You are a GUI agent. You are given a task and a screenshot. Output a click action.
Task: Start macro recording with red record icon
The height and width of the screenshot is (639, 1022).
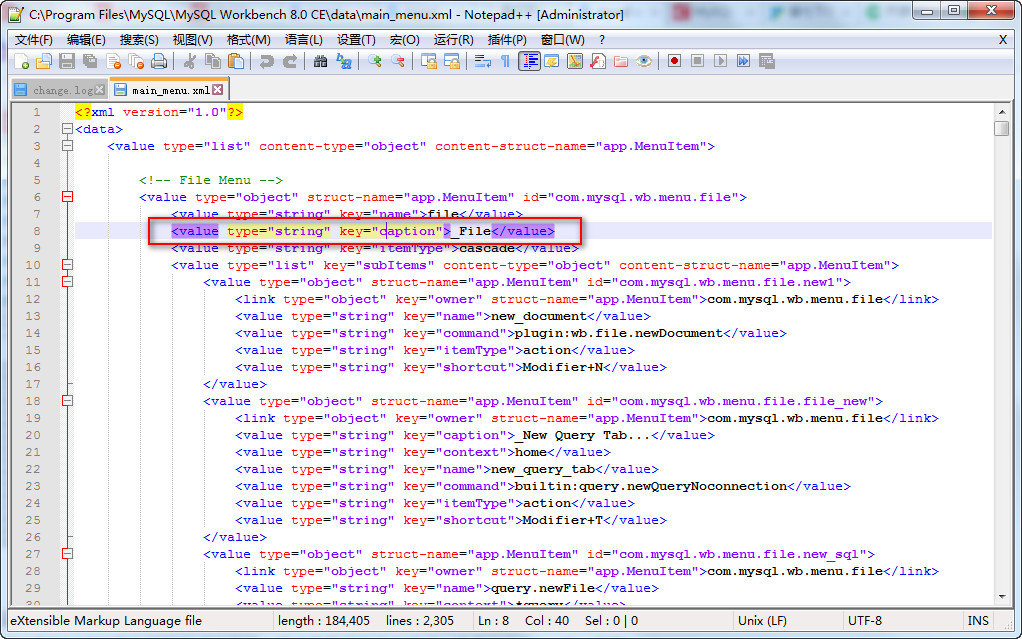674,61
